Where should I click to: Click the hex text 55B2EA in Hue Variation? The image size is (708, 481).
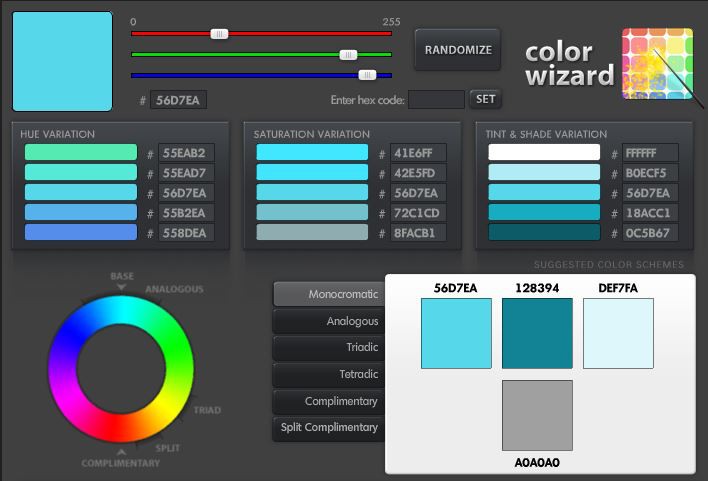[x=184, y=213]
